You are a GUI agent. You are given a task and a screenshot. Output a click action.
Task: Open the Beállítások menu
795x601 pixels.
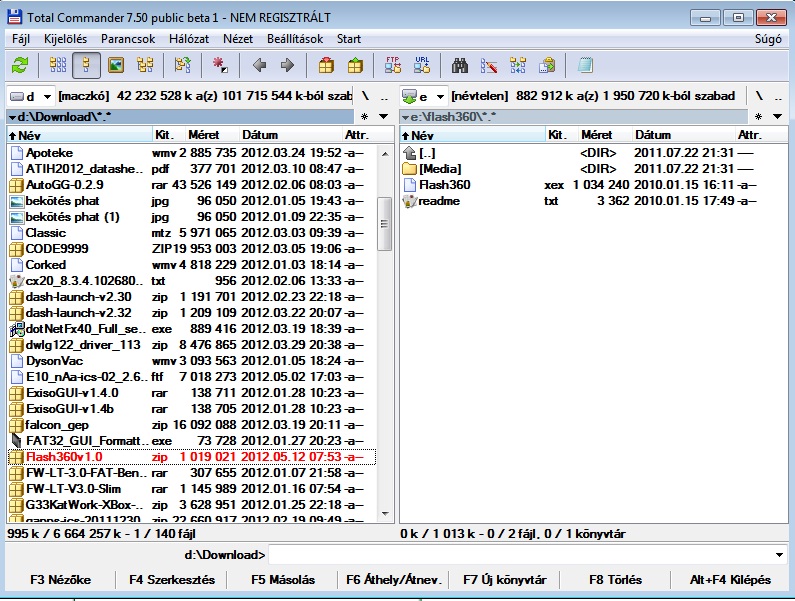point(298,39)
